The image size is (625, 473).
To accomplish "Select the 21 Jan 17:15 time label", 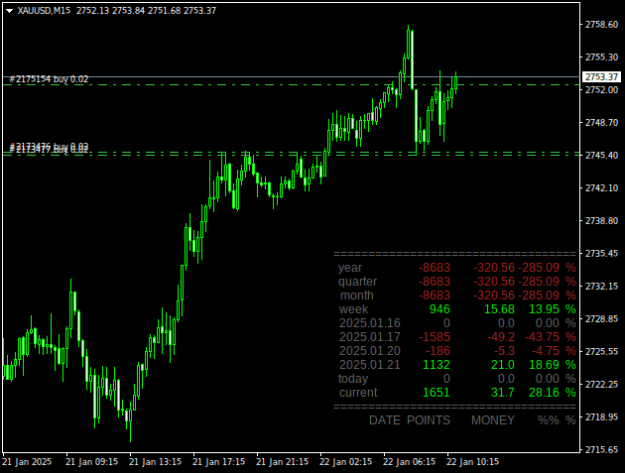I will tap(218, 462).
